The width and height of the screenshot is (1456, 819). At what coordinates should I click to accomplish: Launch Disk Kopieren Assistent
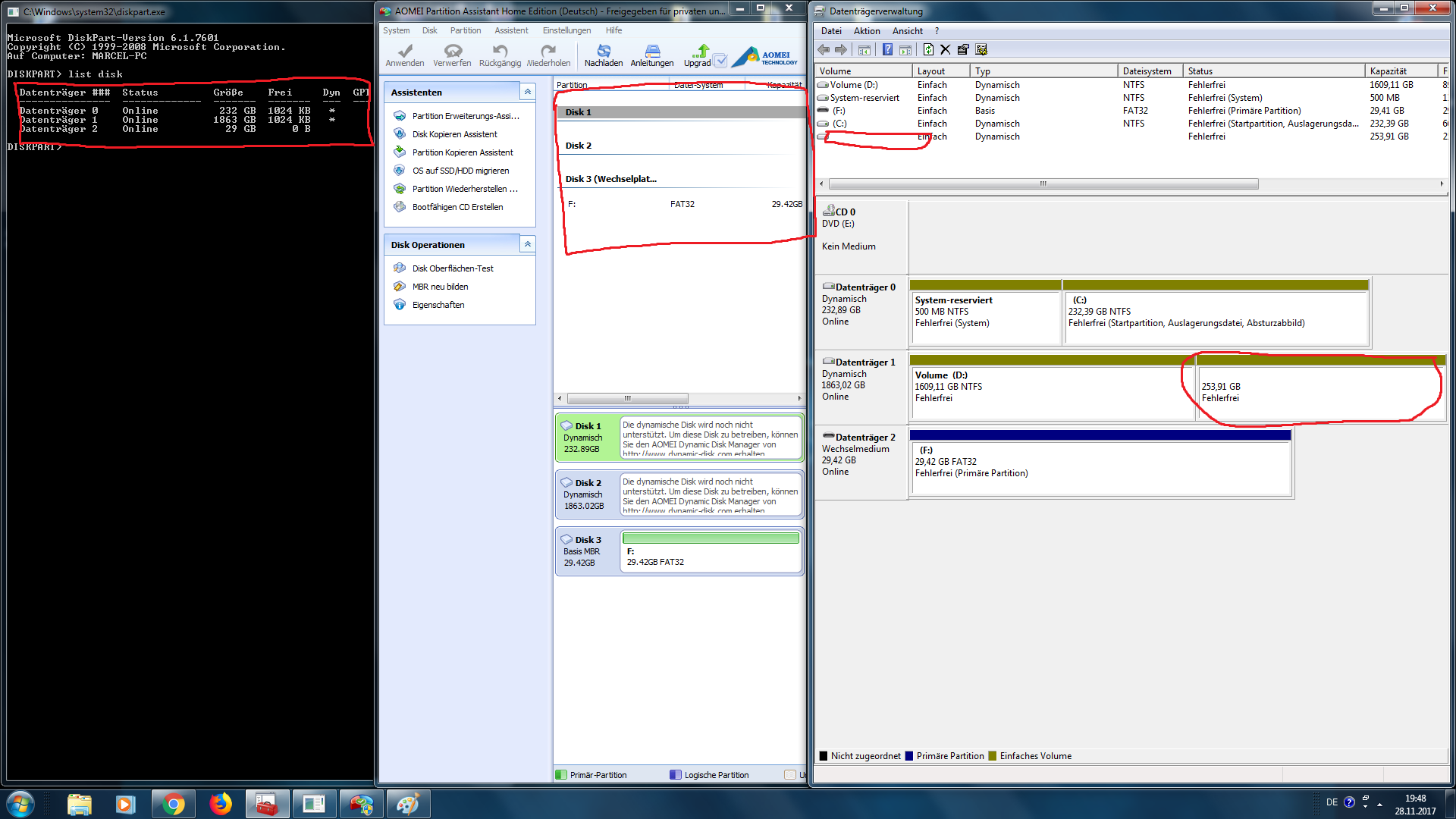[454, 134]
